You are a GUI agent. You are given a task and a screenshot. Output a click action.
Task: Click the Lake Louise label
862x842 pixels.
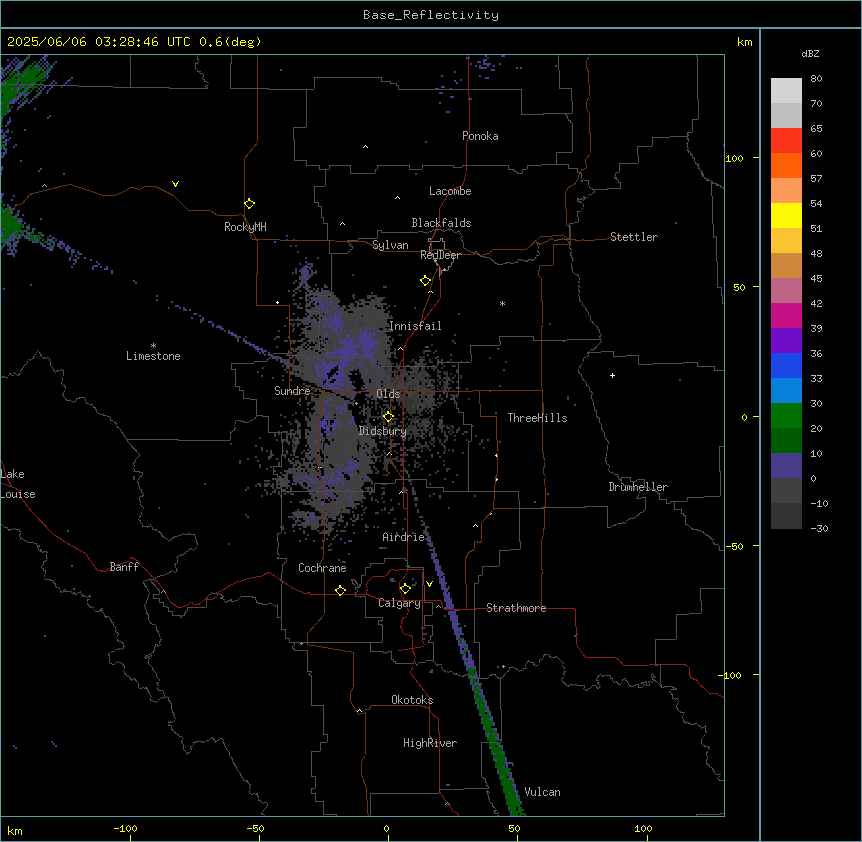coord(18,484)
